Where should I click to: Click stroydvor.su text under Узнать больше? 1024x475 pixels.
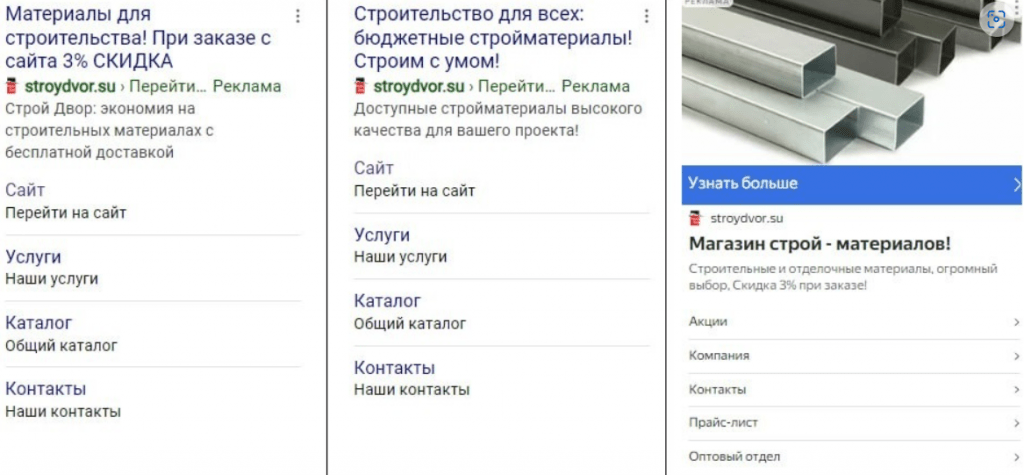(x=746, y=218)
